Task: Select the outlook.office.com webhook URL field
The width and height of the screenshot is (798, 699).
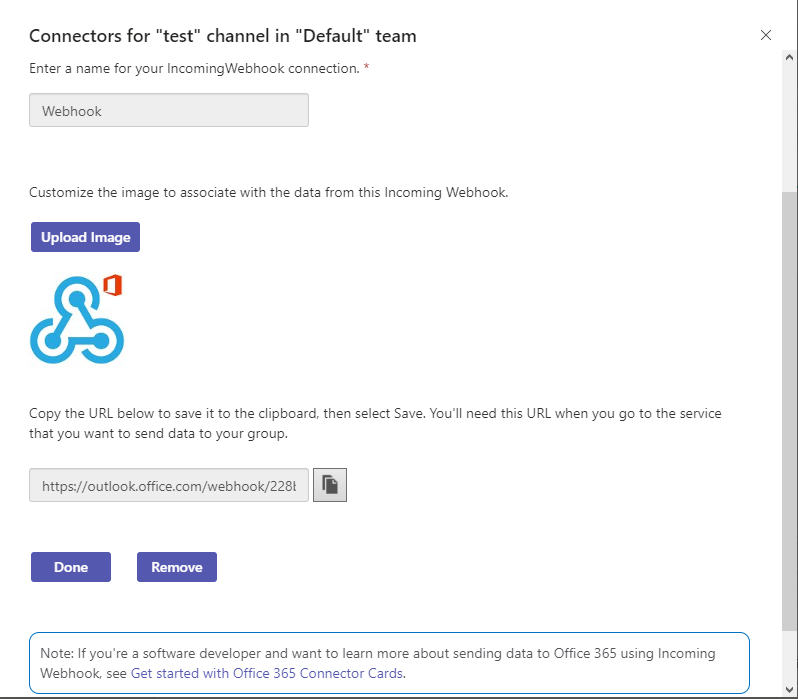Action: [169, 486]
